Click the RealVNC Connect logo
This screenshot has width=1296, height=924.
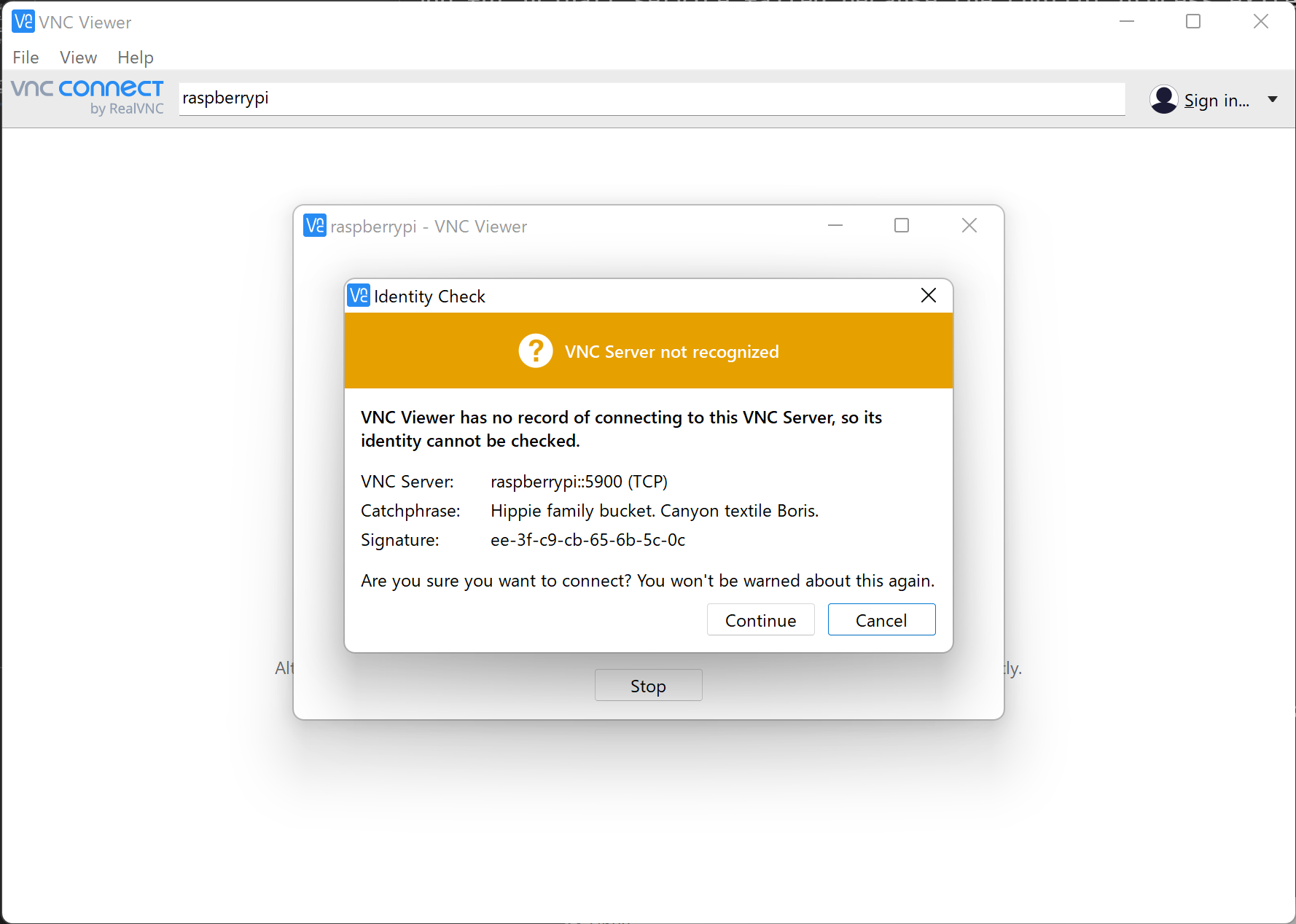[87, 88]
